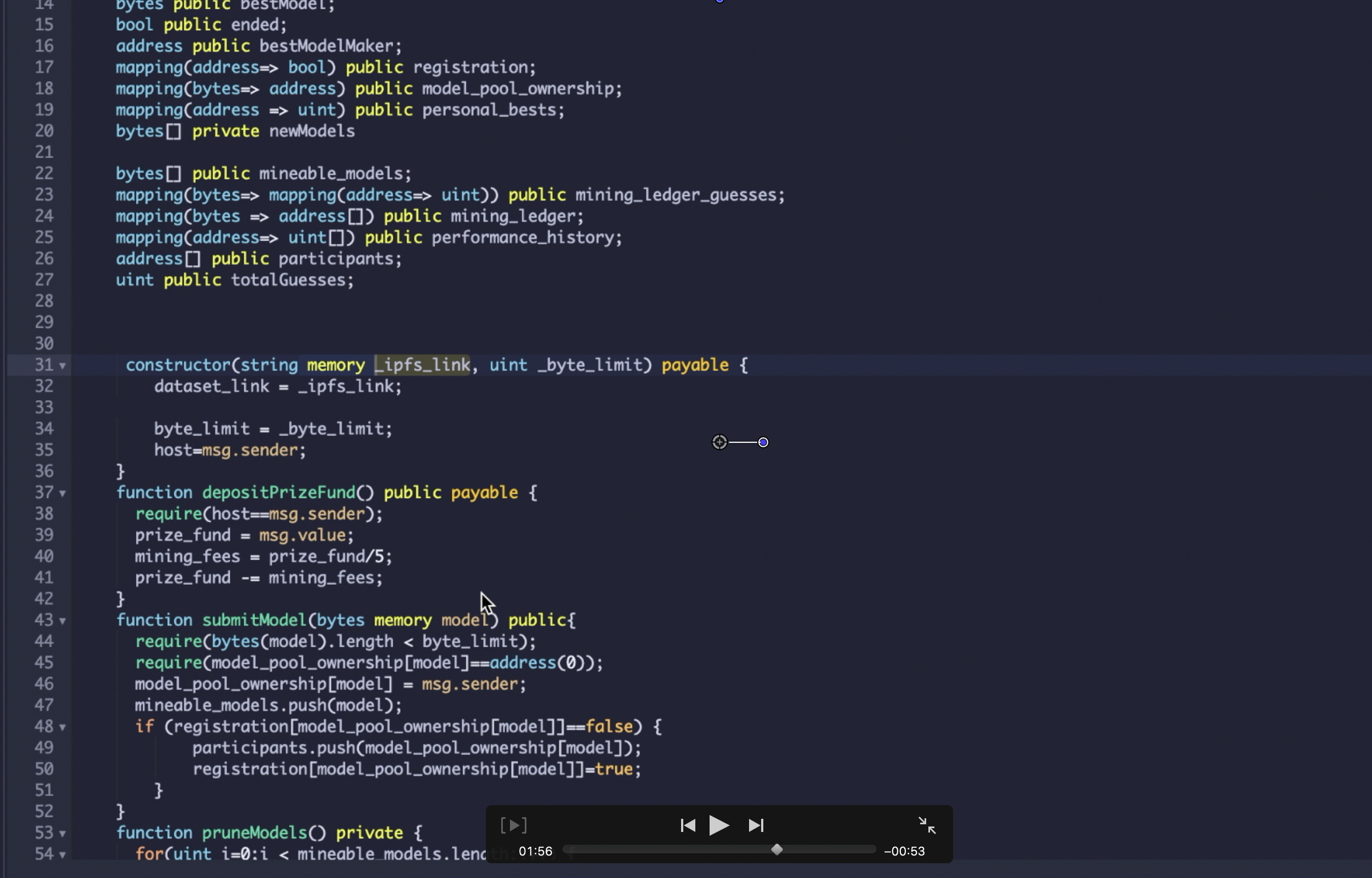Image resolution: width=1372 pixels, height=878 pixels.
Task: Click the skip-to-next track icon
Action: [756, 825]
